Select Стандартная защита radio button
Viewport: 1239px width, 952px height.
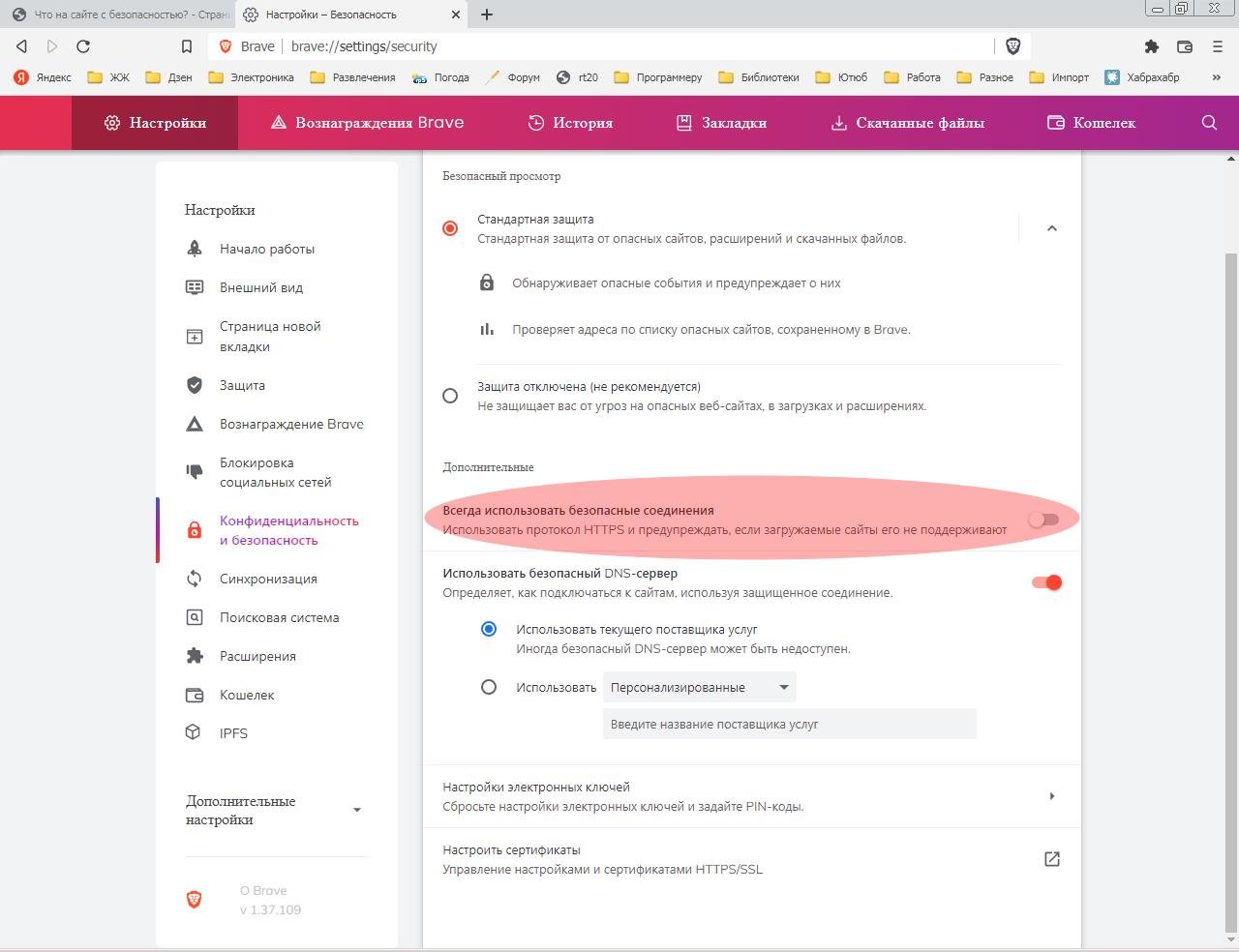tap(450, 228)
